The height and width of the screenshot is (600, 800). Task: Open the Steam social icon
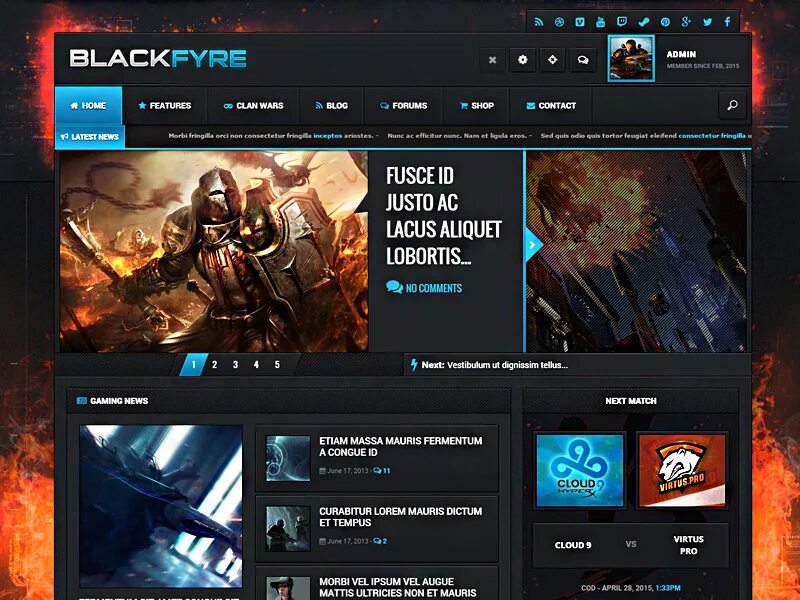pos(643,22)
